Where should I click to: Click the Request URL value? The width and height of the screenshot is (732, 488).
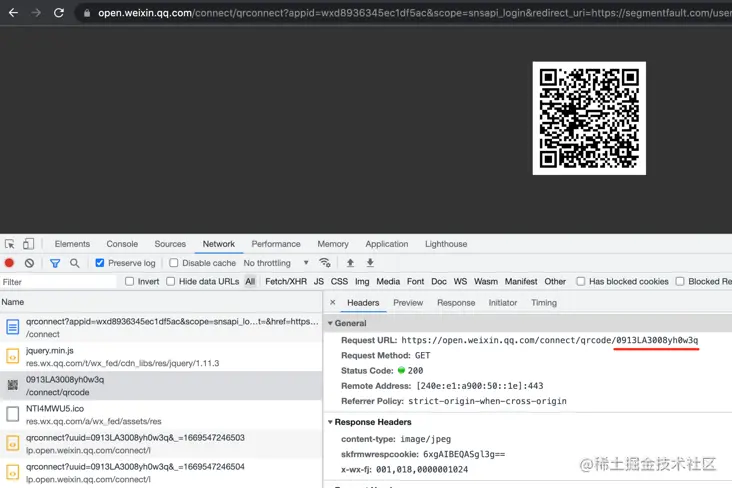[x=549, y=340]
